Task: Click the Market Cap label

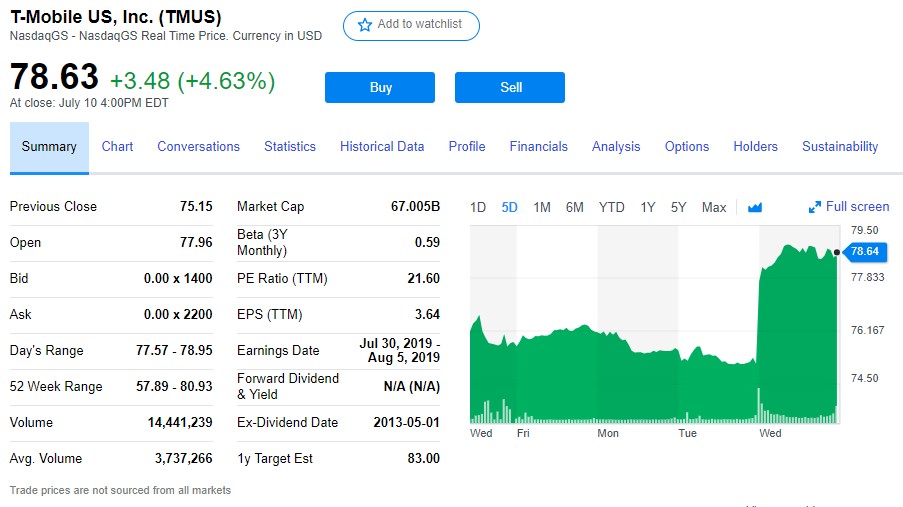Action: tap(271, 206)
